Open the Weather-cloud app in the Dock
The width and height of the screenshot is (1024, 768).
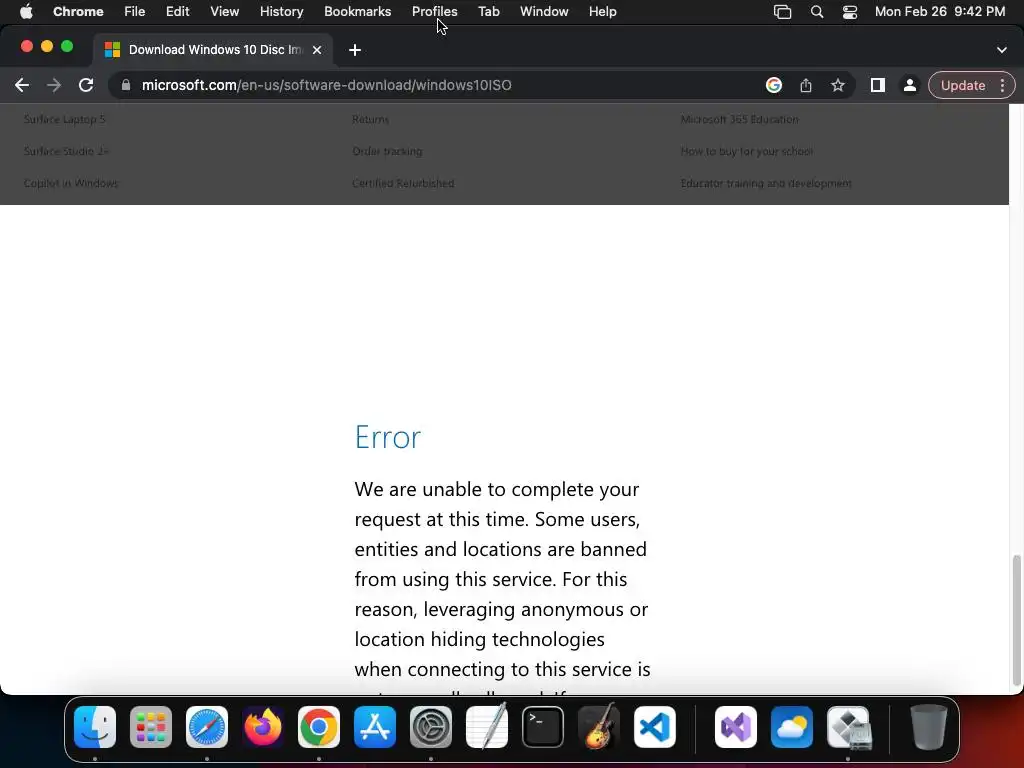pyautogui.click(x=792, y=727)
